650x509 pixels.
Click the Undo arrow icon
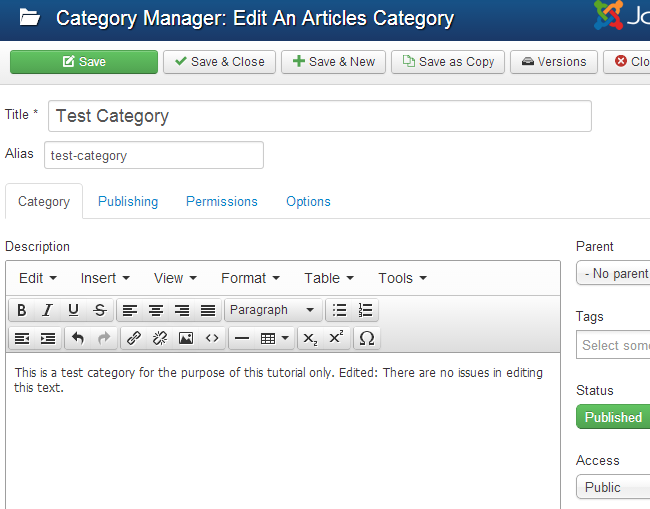point(78,338)
